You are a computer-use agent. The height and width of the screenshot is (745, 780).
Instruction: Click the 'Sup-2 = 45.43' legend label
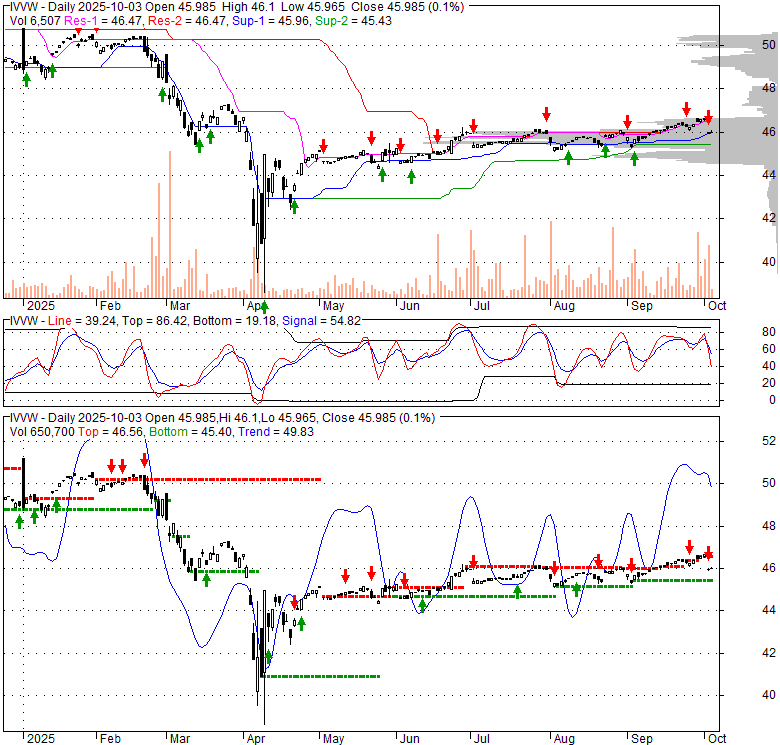tap(353, 21)
